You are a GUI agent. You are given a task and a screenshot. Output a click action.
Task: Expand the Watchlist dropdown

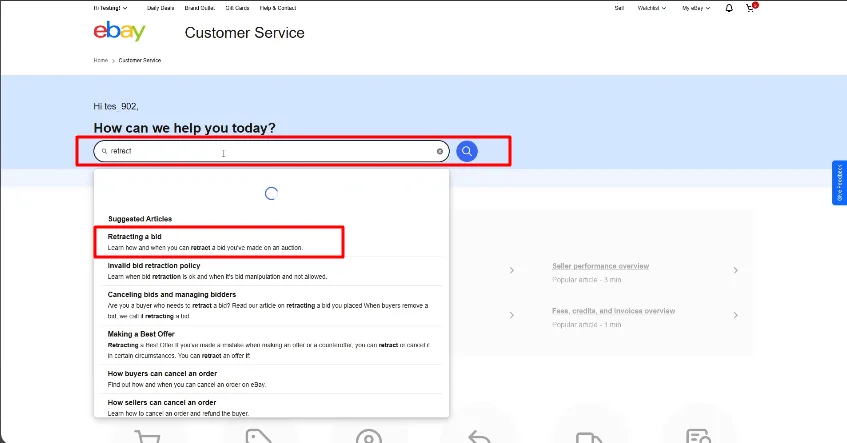coord(651,8)
